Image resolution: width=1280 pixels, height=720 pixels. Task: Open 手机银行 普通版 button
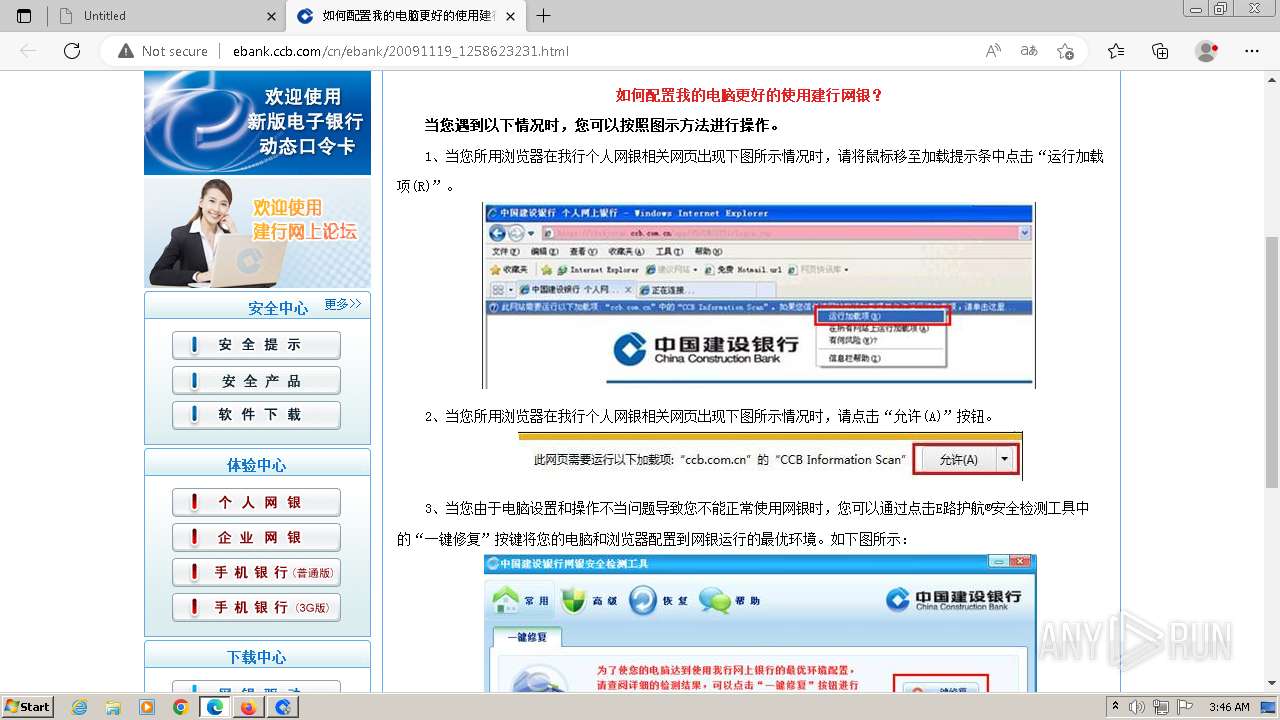click(256, 573)
